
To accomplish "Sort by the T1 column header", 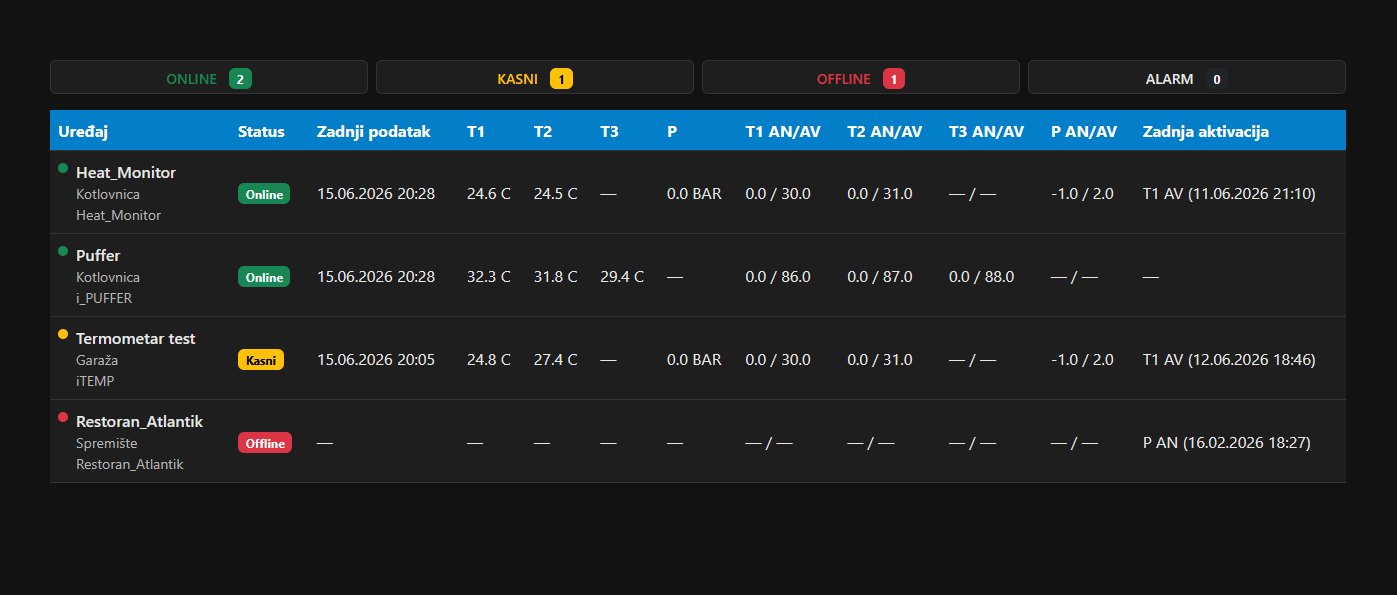I will click(x=476, y=131).
